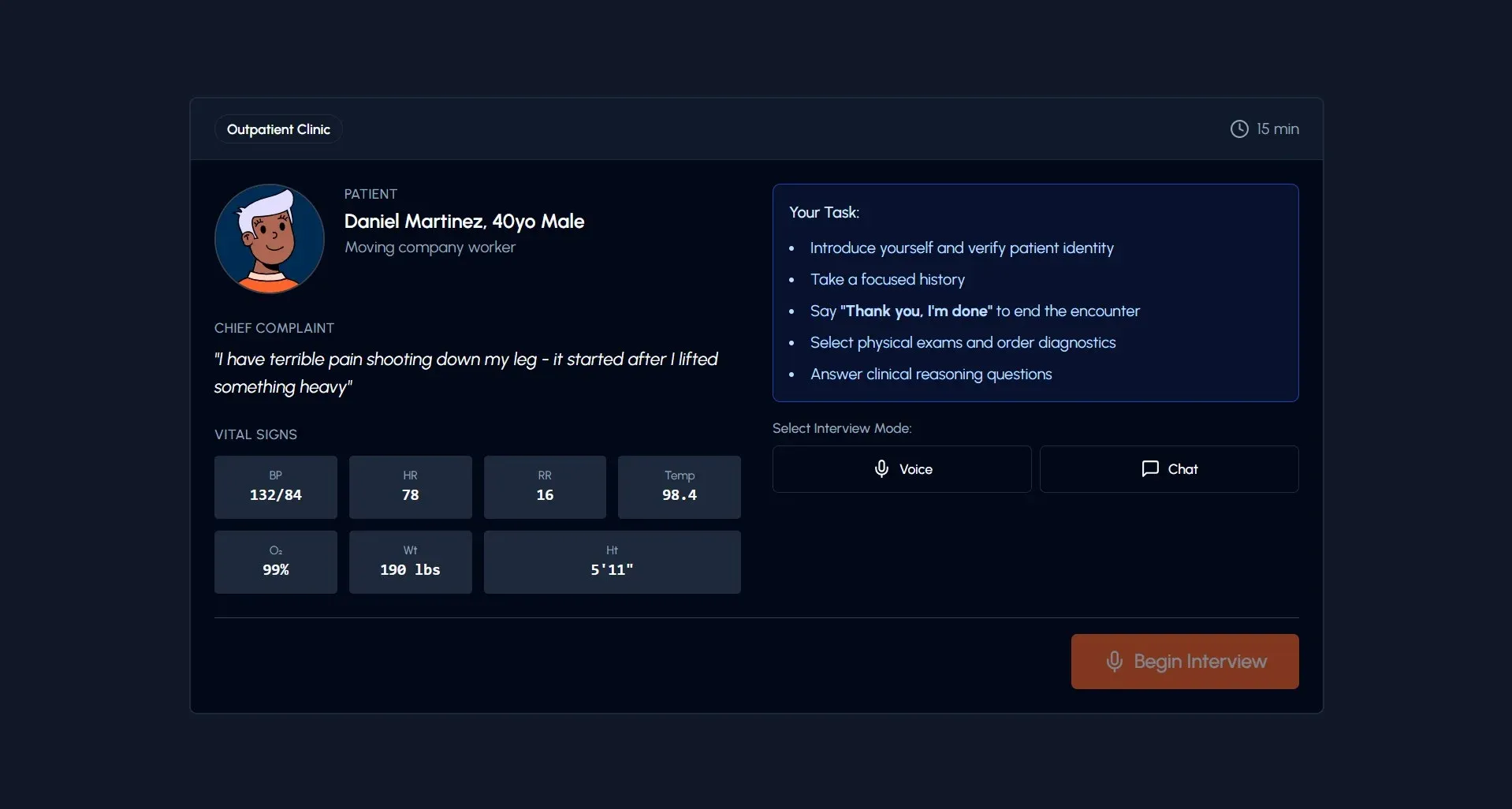
Task: Click the Wt 190 lbs tile
Action: click(410, 561)
